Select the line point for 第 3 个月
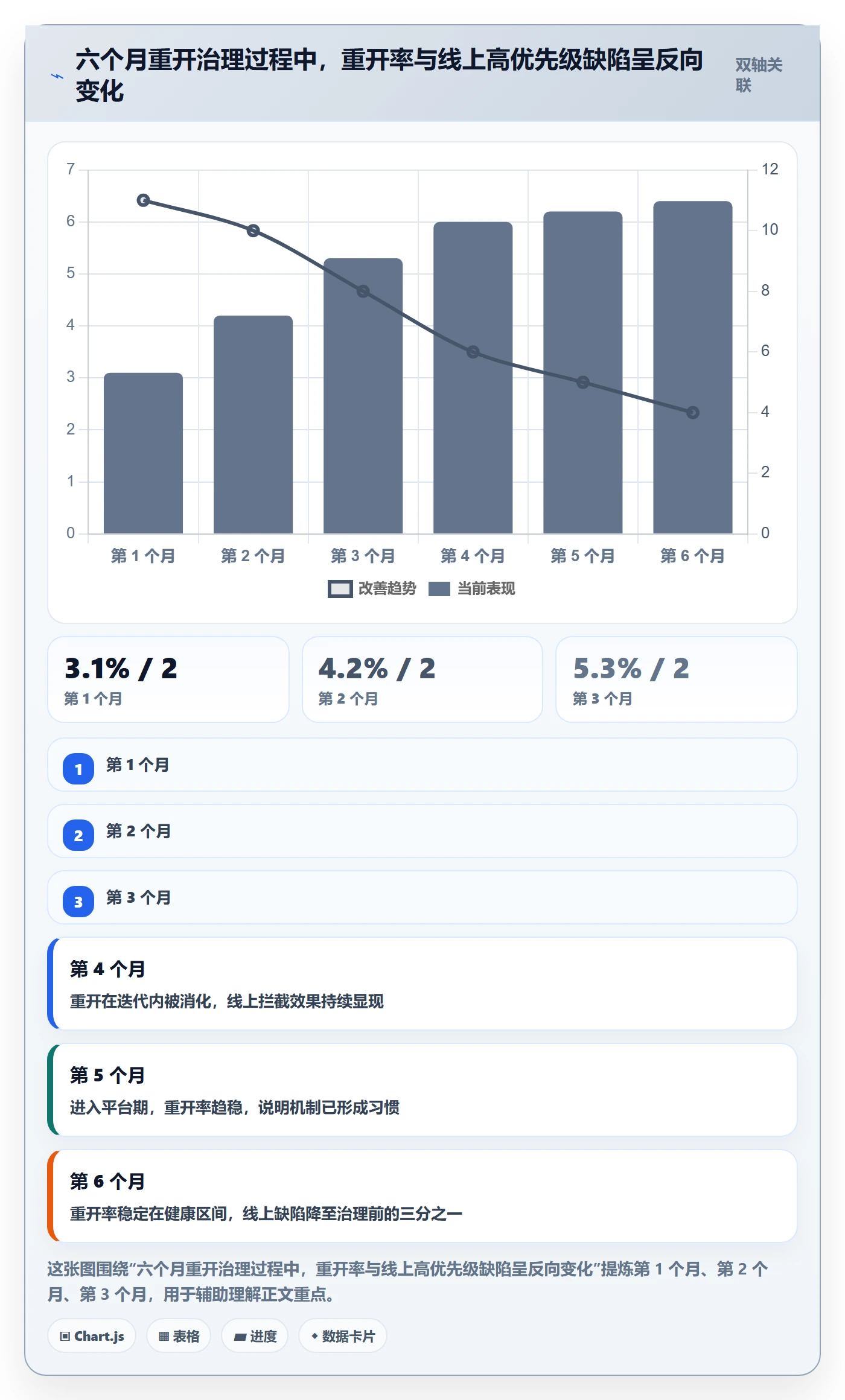The image size is (845, 1400). pyautogui.click(x=363, y=291)
